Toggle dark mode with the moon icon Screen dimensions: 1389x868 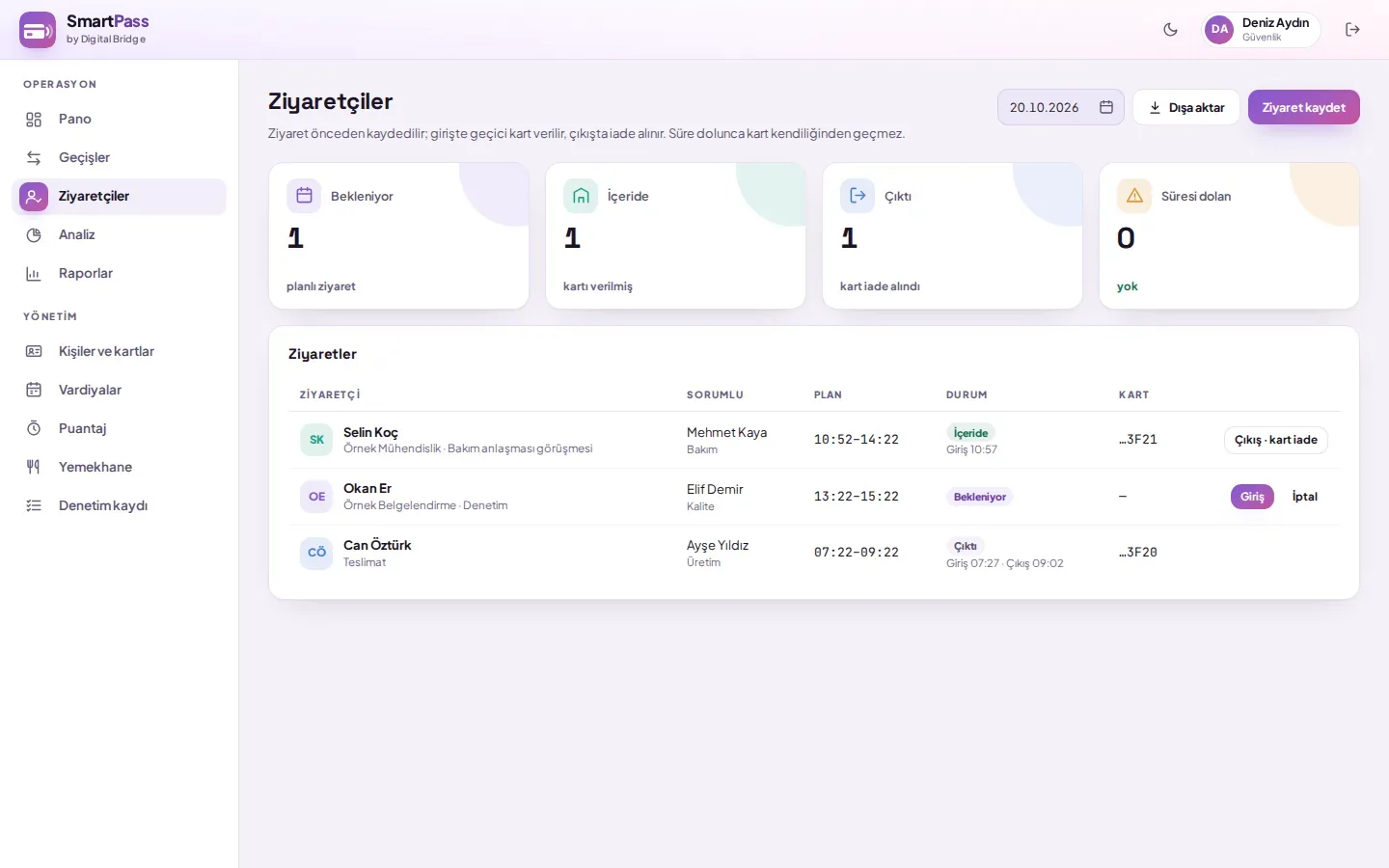tap(1170, 30)
